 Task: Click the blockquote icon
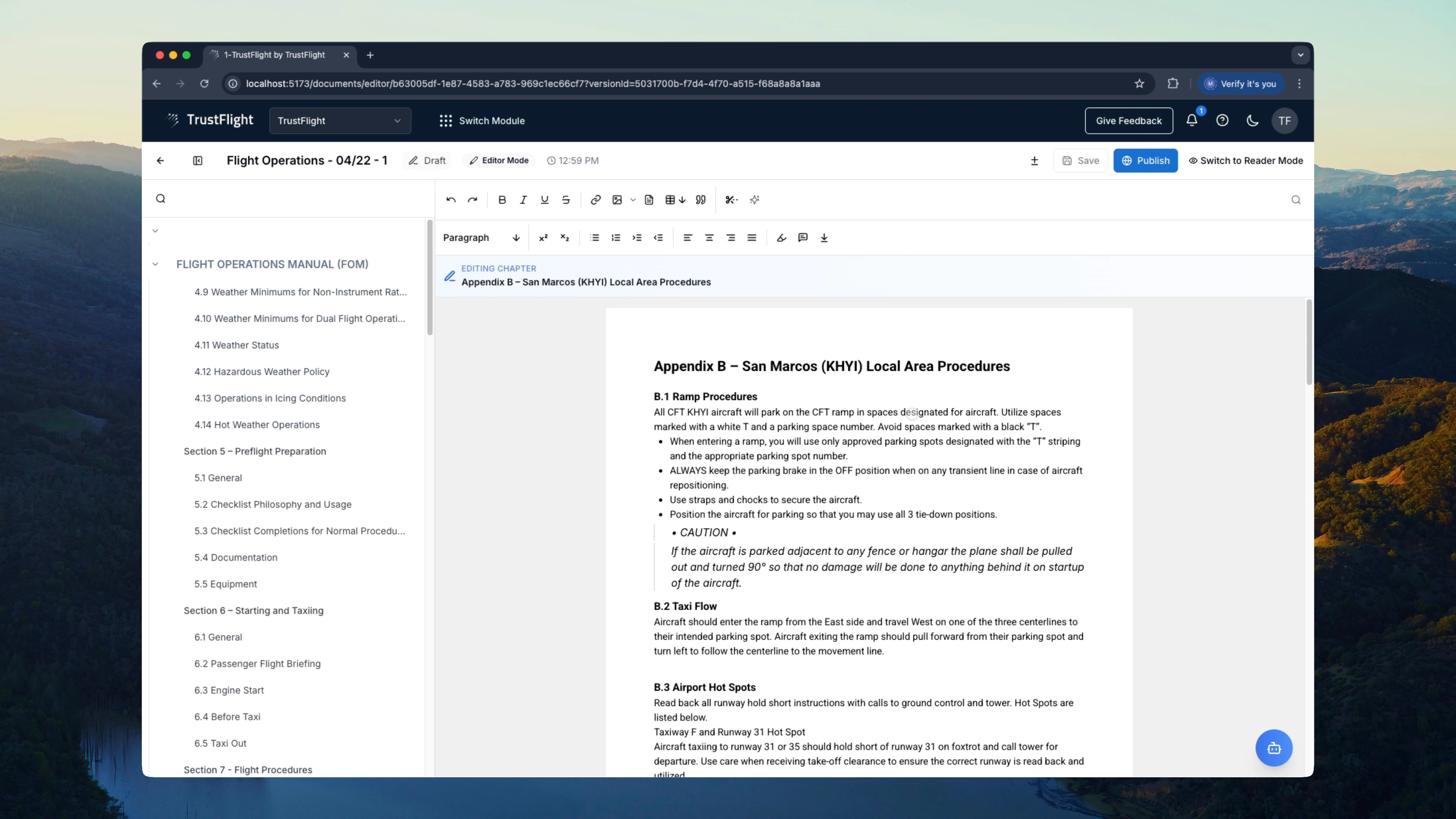(701, 199)
